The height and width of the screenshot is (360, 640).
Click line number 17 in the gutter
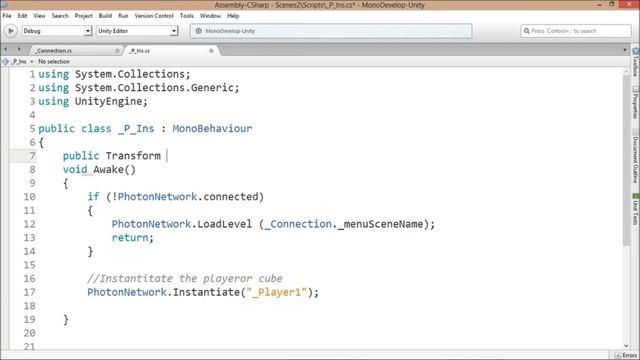(x=29, y=292)
